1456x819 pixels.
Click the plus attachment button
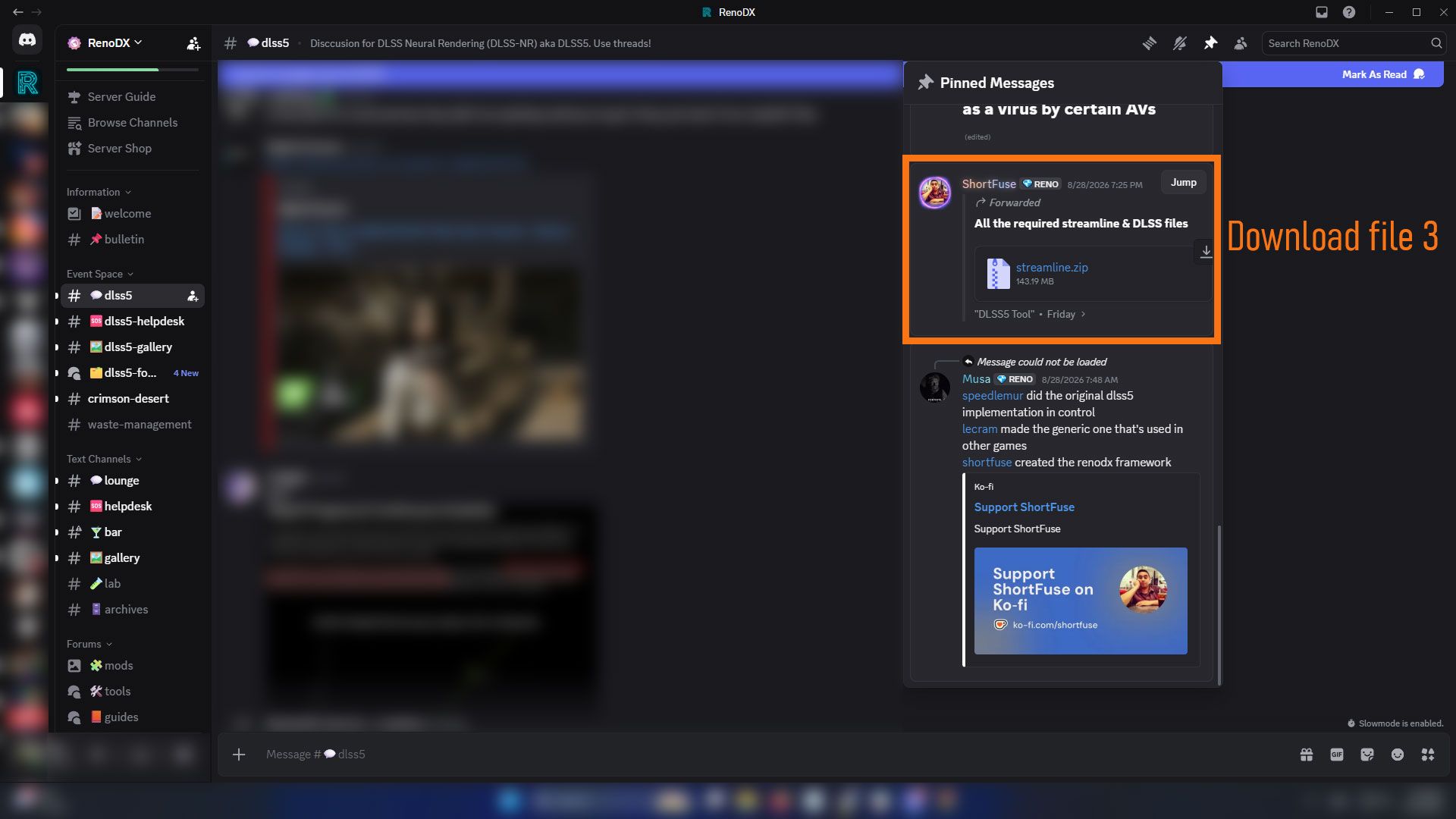[x=239, y=755]
